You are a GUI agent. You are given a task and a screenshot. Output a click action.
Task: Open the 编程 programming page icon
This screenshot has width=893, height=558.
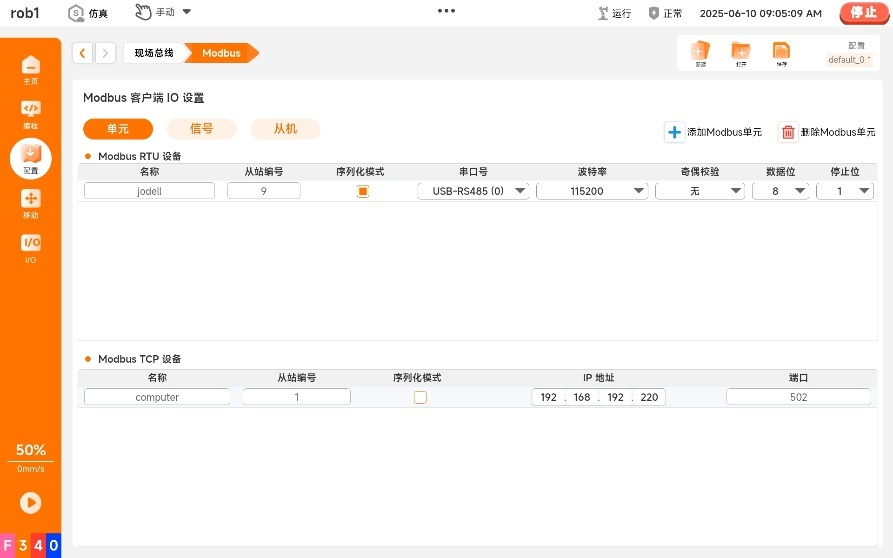point(31,112)
